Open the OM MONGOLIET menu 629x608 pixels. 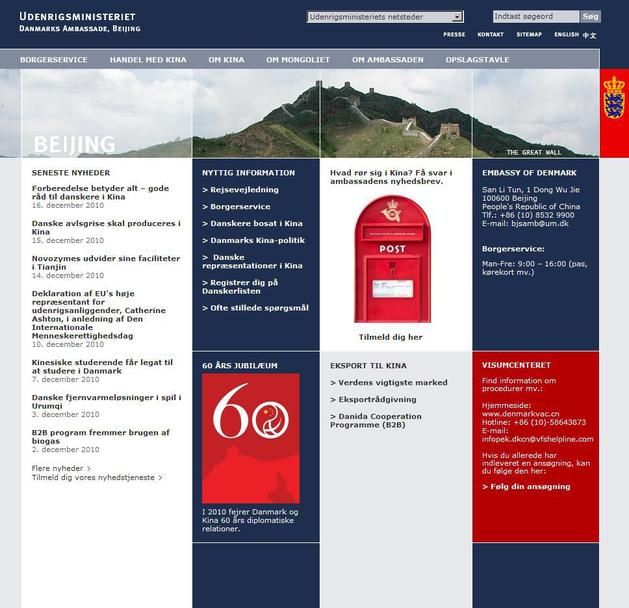(298, 60)
